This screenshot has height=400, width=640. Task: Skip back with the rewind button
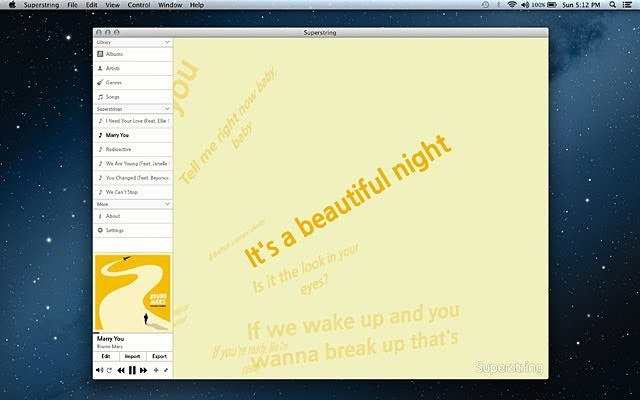(121, 370)
